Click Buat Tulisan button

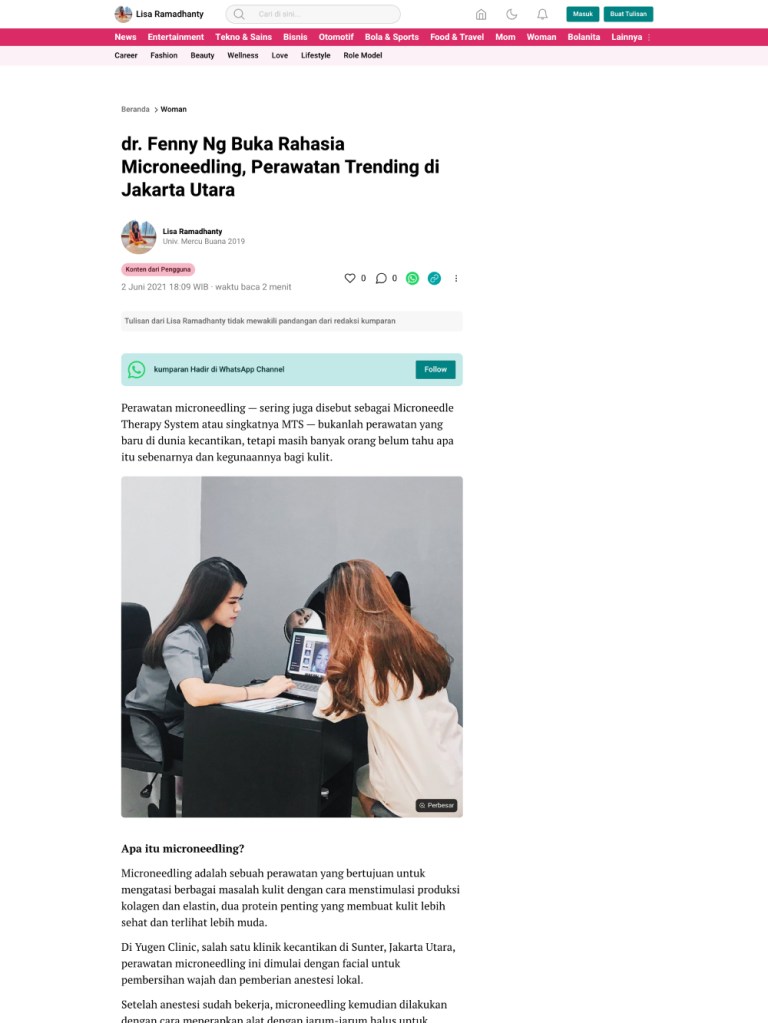click(x=628, y=14)
